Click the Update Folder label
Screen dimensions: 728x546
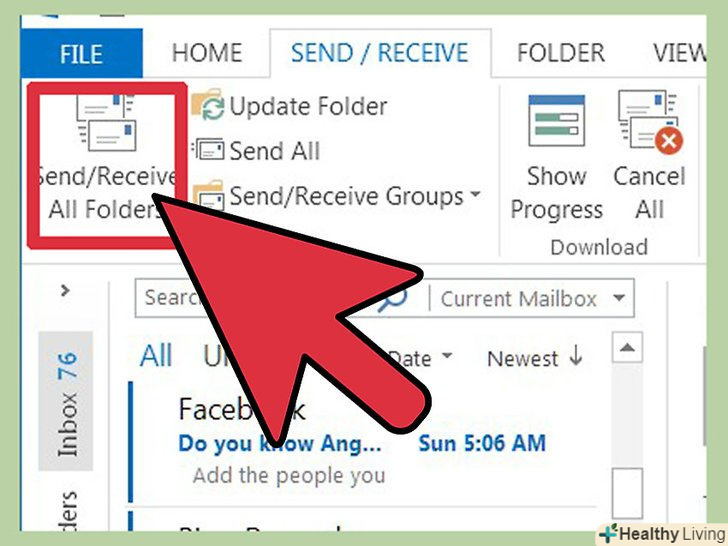[x=308, y=106]
